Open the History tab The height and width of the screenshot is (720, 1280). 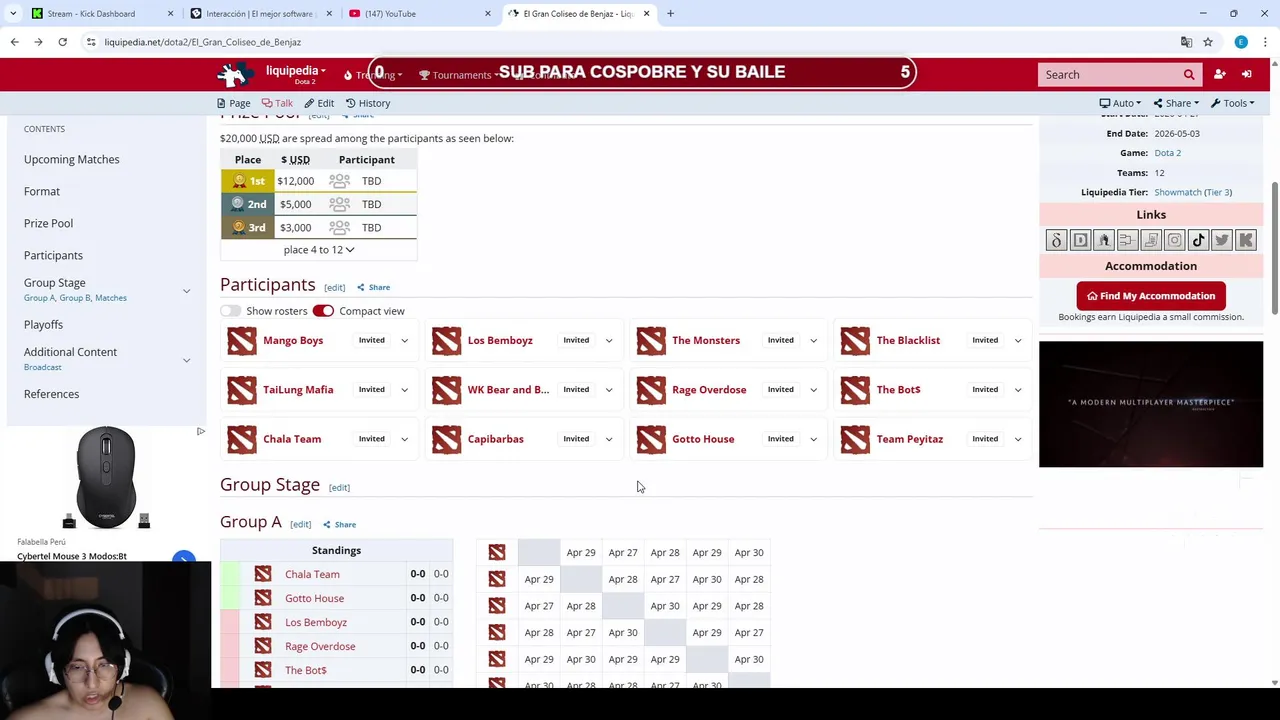pyautogui.click(x=368, y=103)
